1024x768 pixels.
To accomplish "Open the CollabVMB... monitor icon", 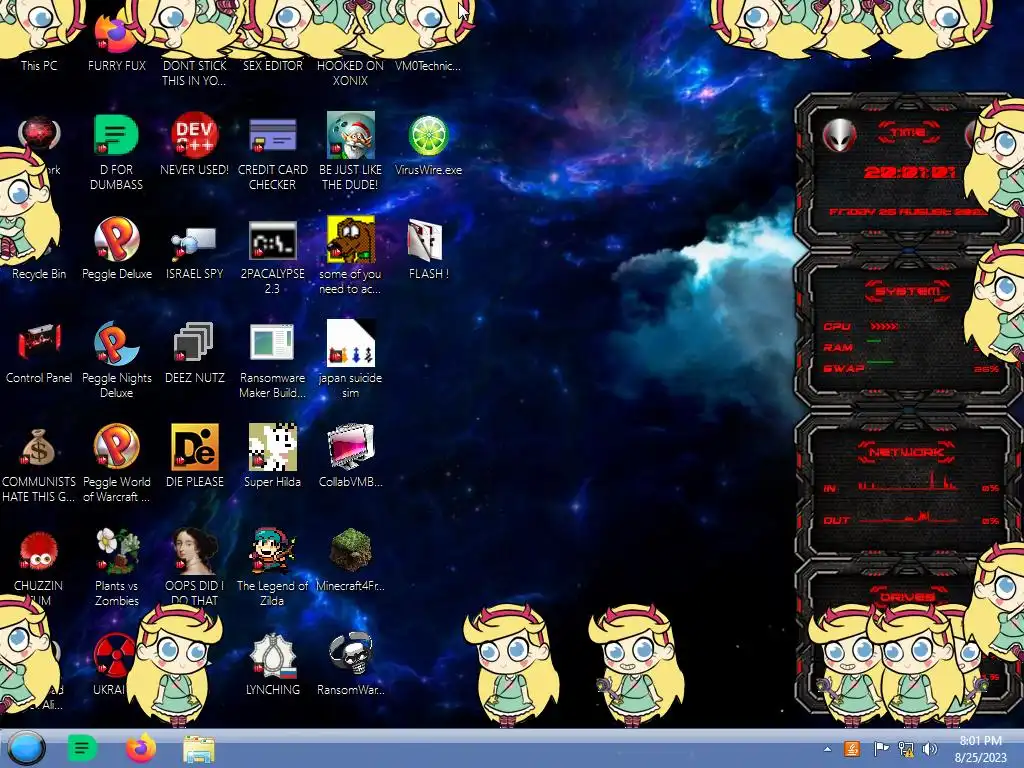I will click(x=350, y=447).
